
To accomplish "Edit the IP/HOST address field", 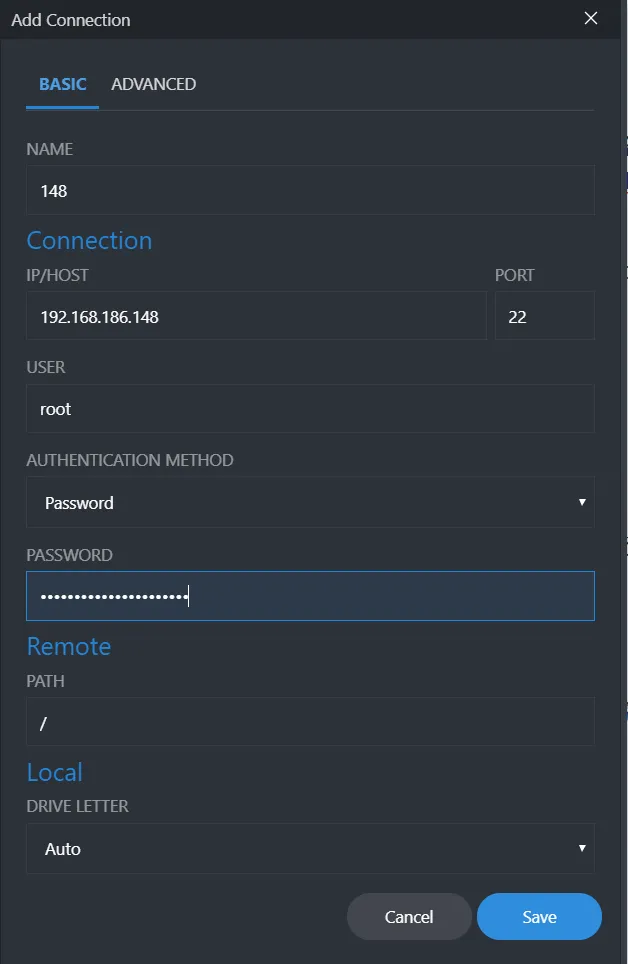I will tap(256, 317).
